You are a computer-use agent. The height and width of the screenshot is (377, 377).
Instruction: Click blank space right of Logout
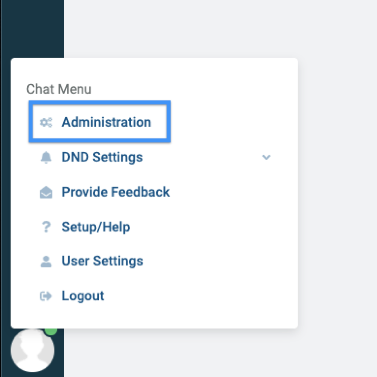[x=200, y=296]
